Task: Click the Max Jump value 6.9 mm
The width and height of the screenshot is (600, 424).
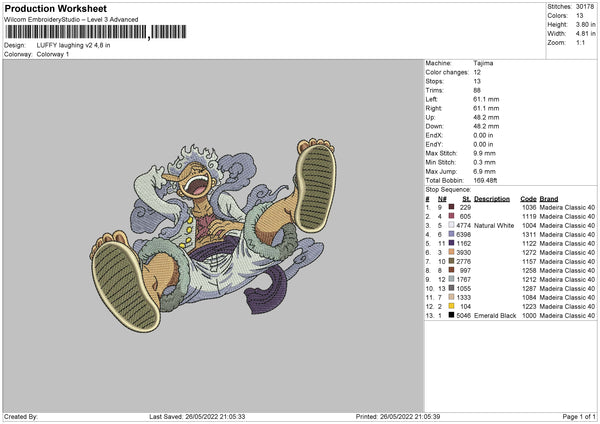Action: click(x=484, y=171)
